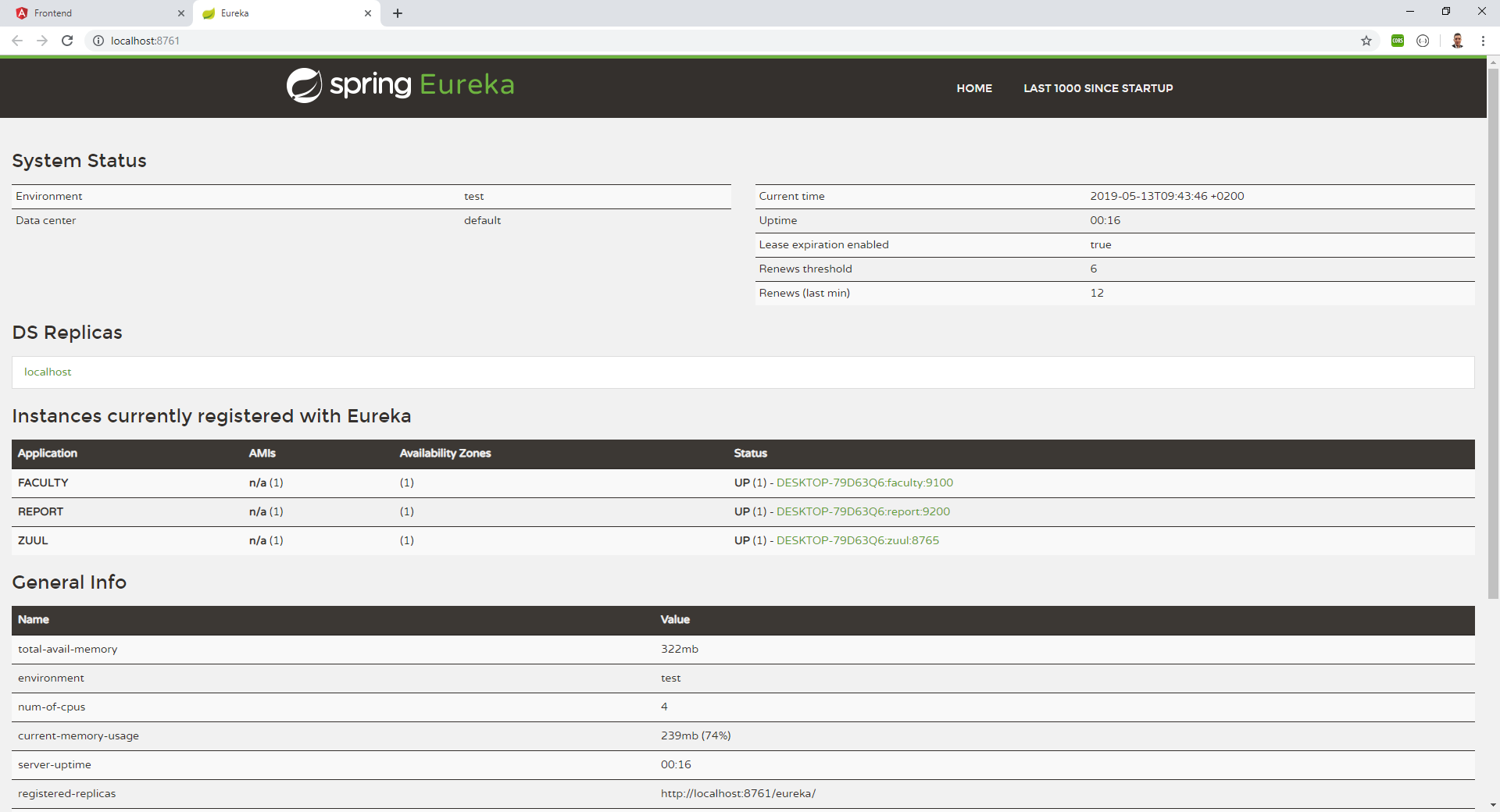Open the Chrome profile avatar
The image size is (1500, 812).
[1457, 41]
